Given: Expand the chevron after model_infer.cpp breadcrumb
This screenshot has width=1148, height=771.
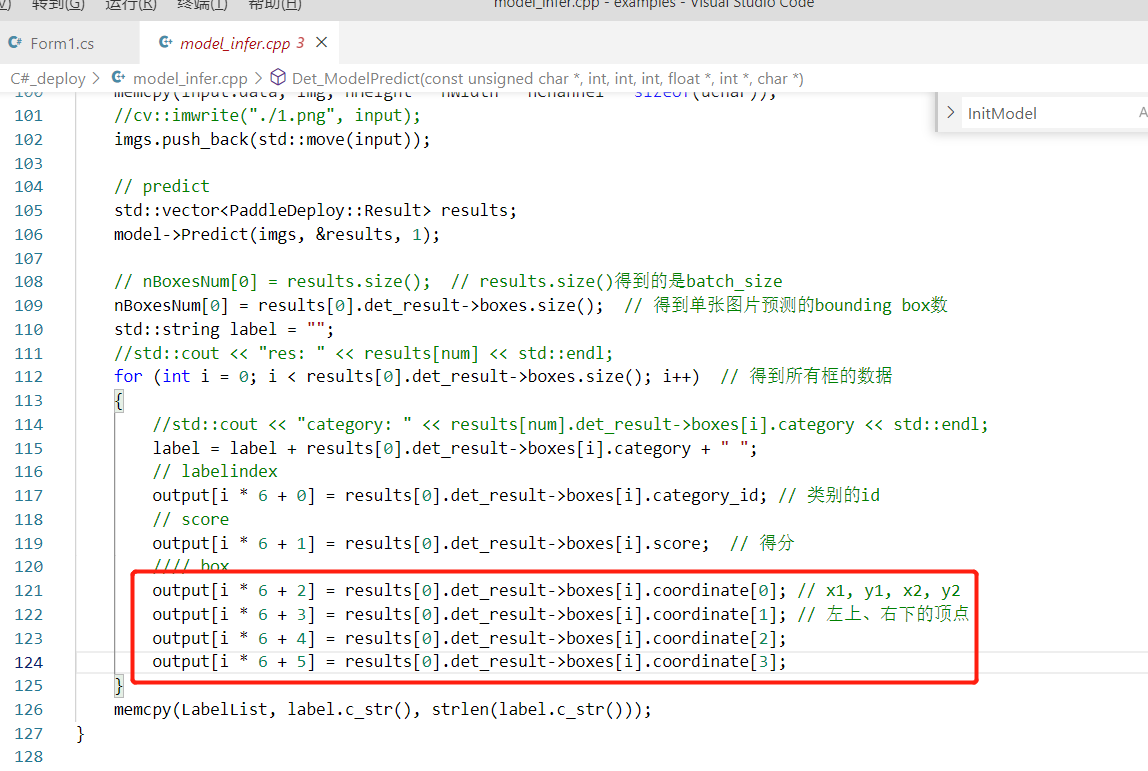Looking at the screenshot, I should (x=258, y=78).
